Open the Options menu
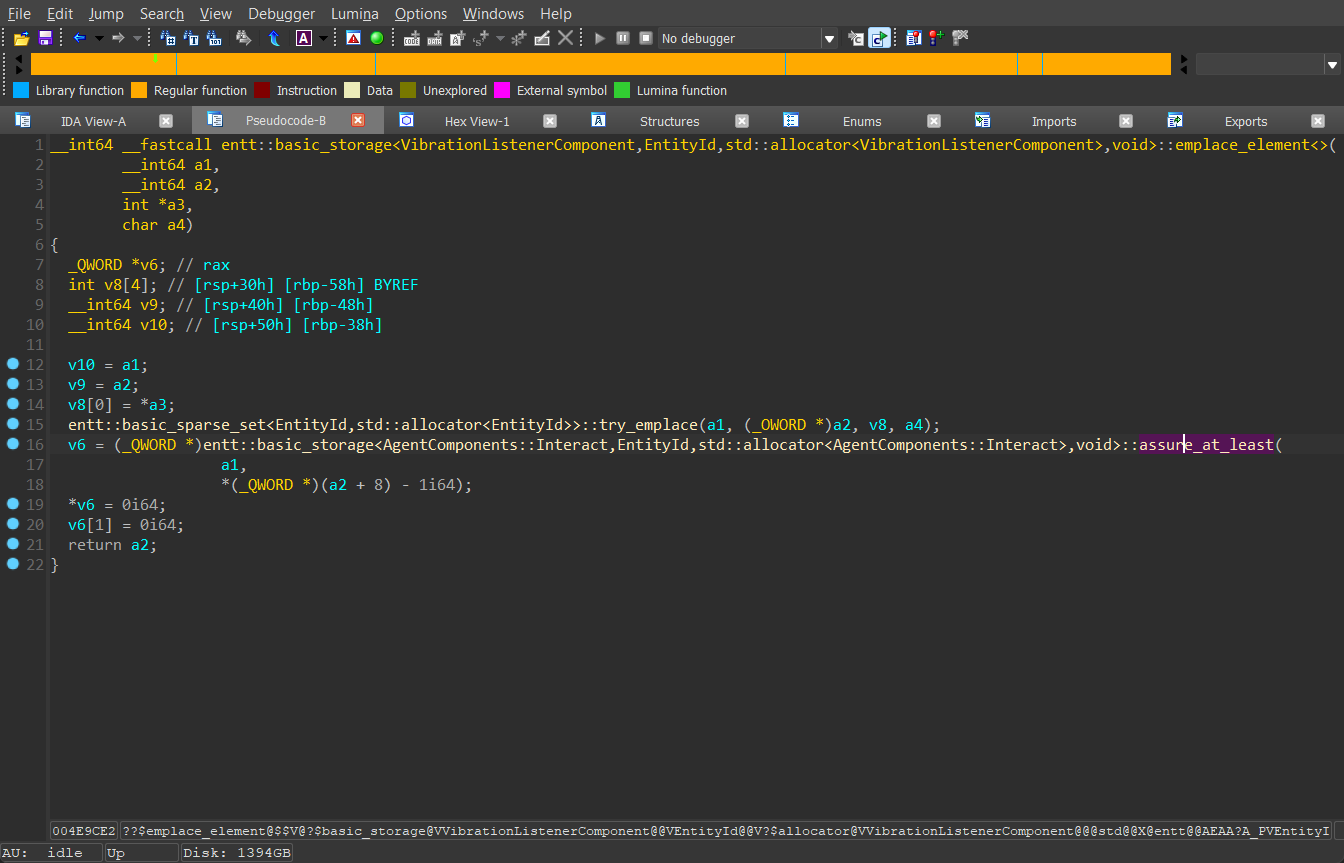The height and width of the screenshot is (863, 1344). [x=421, y=14]
